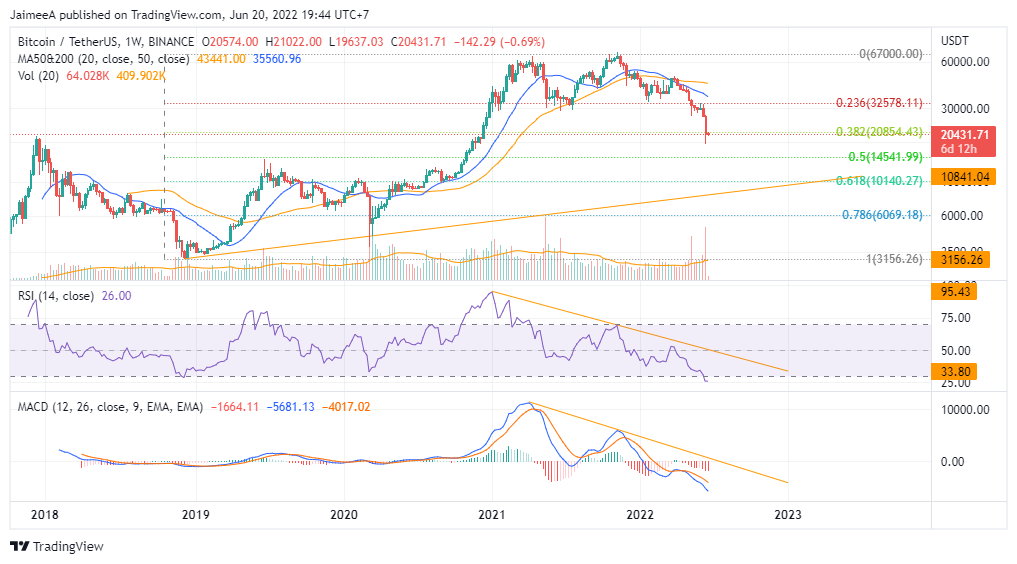This screenshot has height=564, width=1017.
Task: Click the orange 10841.04 price label
Action: [x=963, y=176]
